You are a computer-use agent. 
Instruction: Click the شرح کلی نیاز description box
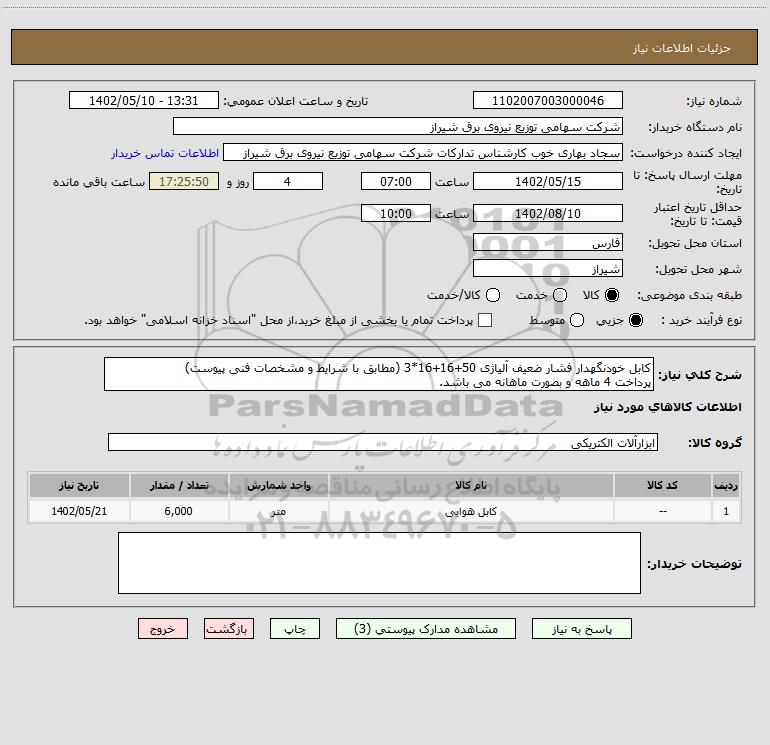pyautogui.click(x=379, y=374)
